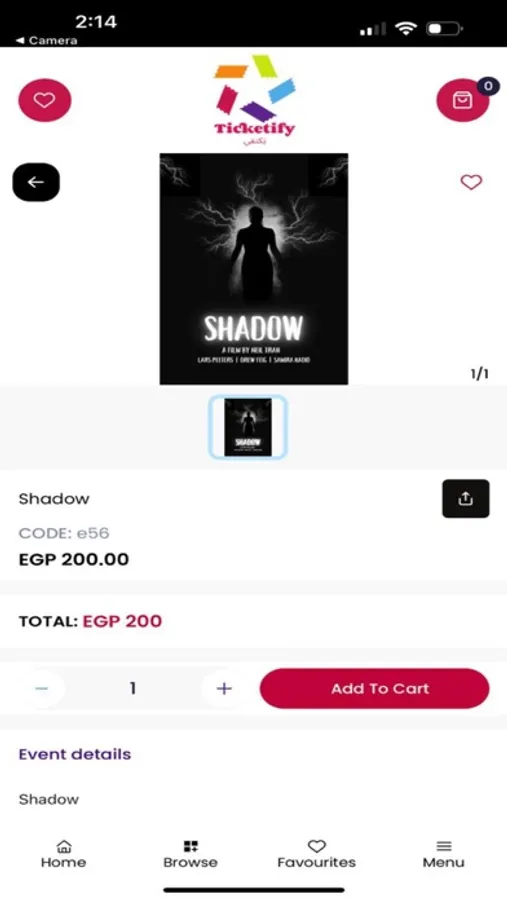Return to Camera app via status bar
Viewport: 507px width, 900px height.
[46, 41]
